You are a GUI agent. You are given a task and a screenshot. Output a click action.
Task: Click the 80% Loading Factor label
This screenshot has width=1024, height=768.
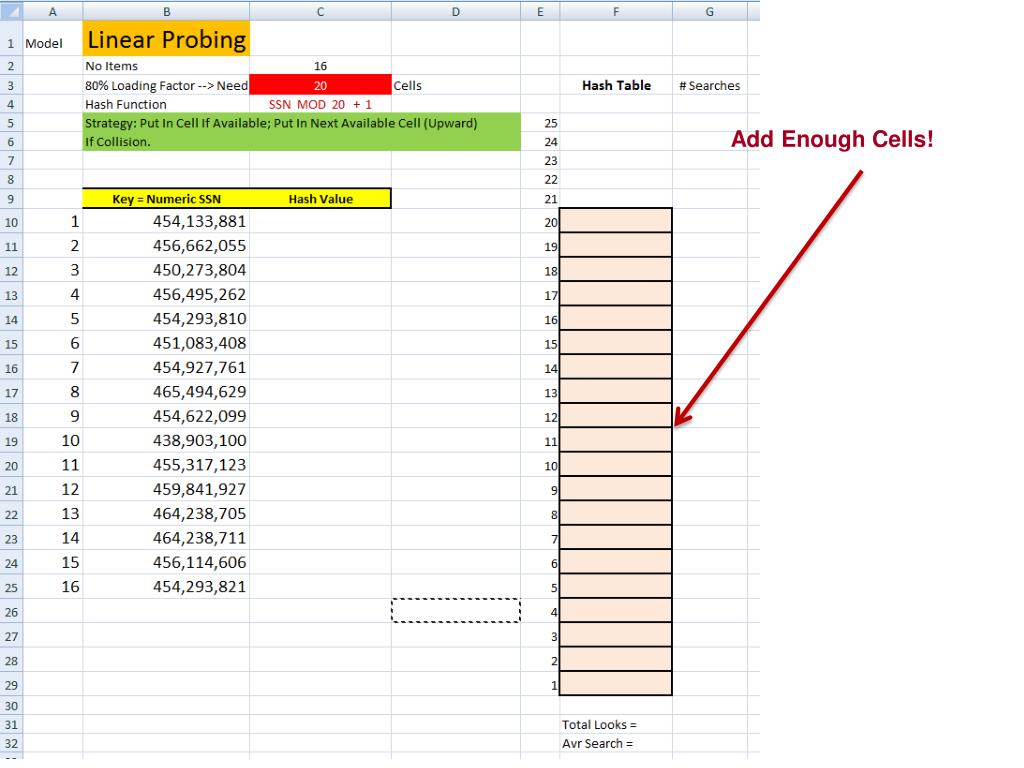tap(167, 86)
